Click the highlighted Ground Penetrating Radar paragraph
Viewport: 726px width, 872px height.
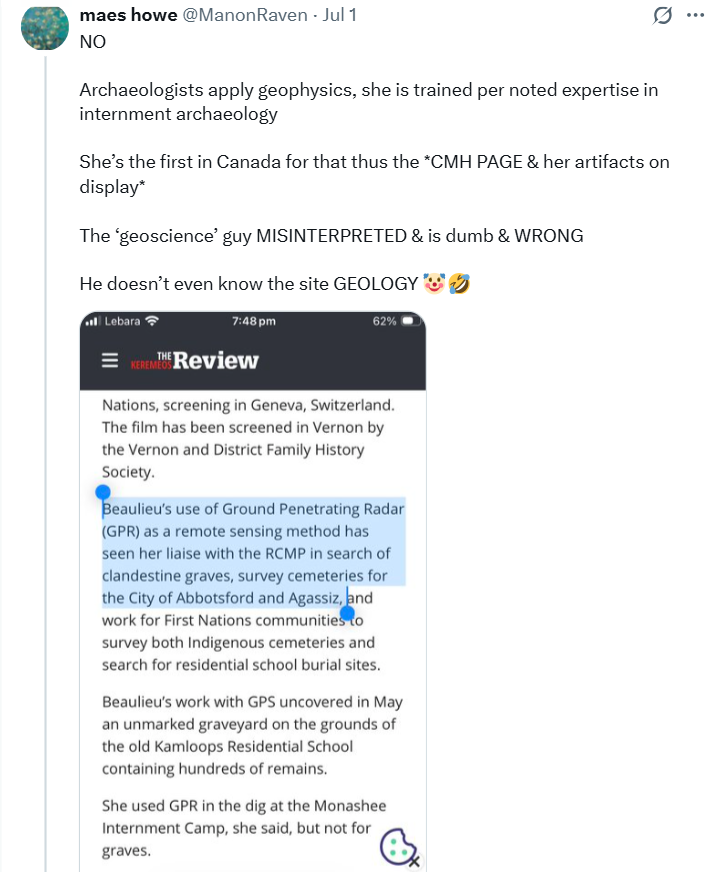253,586
